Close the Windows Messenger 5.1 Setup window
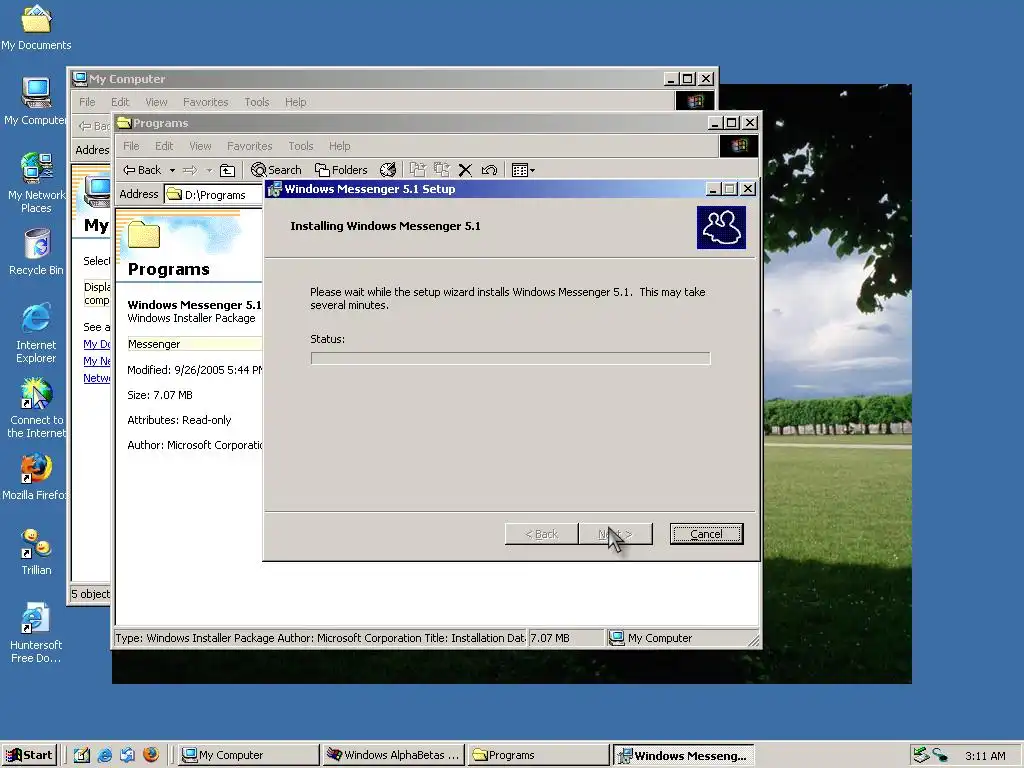The width and height of the screenshot is (1024, 768). pyautogui.click(x=748, y=189)
